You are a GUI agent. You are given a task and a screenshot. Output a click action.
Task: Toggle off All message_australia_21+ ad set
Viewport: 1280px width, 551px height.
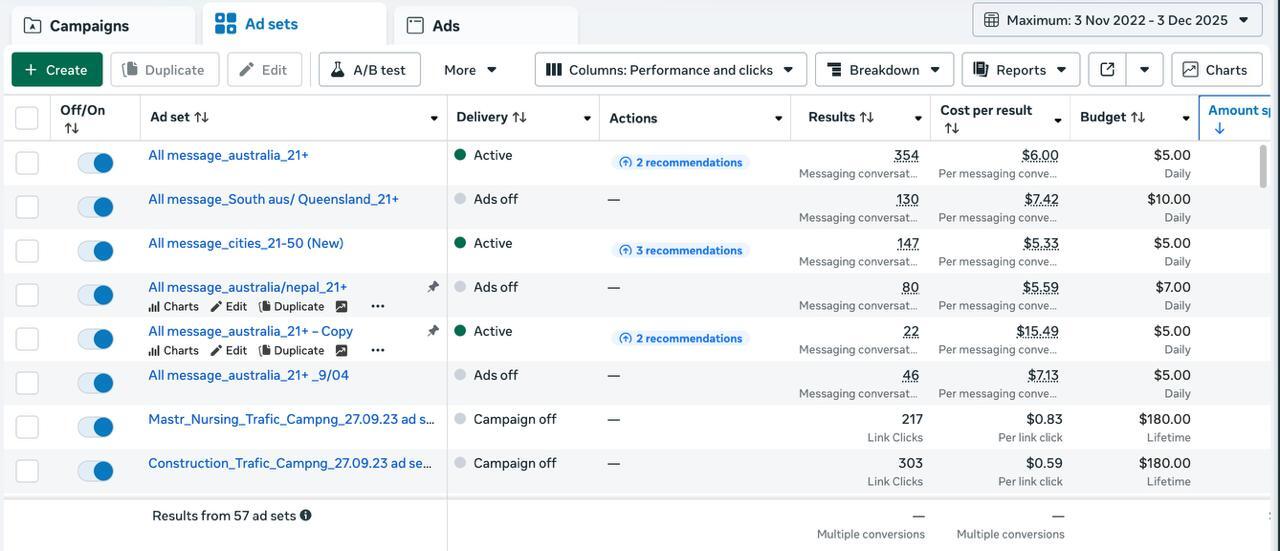click(95, 163)
